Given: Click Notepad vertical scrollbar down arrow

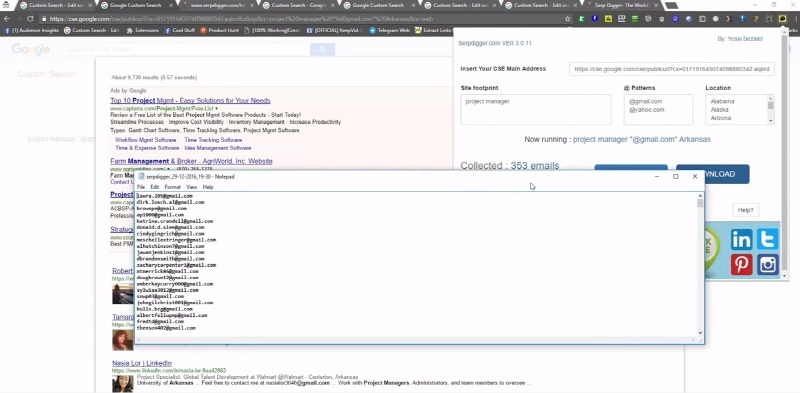Looking at the screenshot, I should click(700, 333).
